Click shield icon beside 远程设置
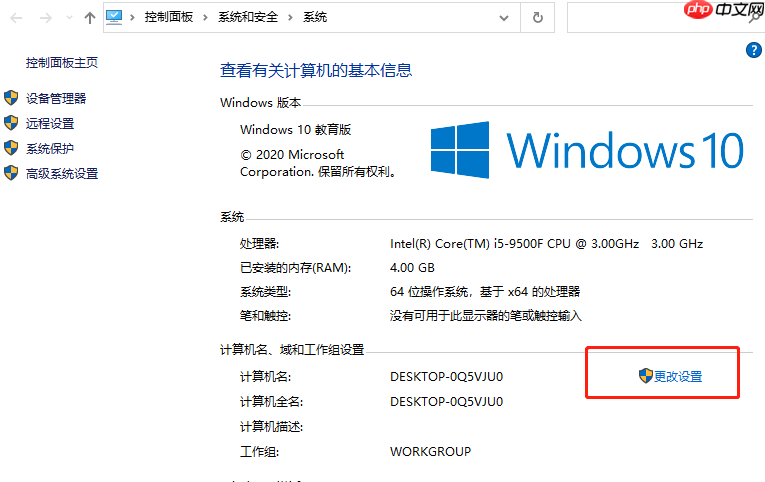The width and height of the screenshot is (765, 482). tap(11, 123)
